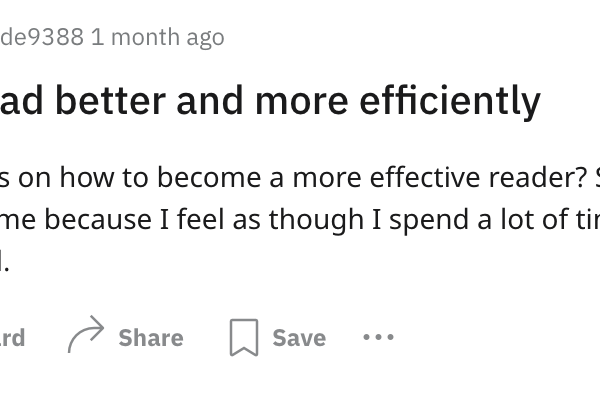Click the word 'efficiently' in the post title
The image size is (600, 402).
point(450,101)
